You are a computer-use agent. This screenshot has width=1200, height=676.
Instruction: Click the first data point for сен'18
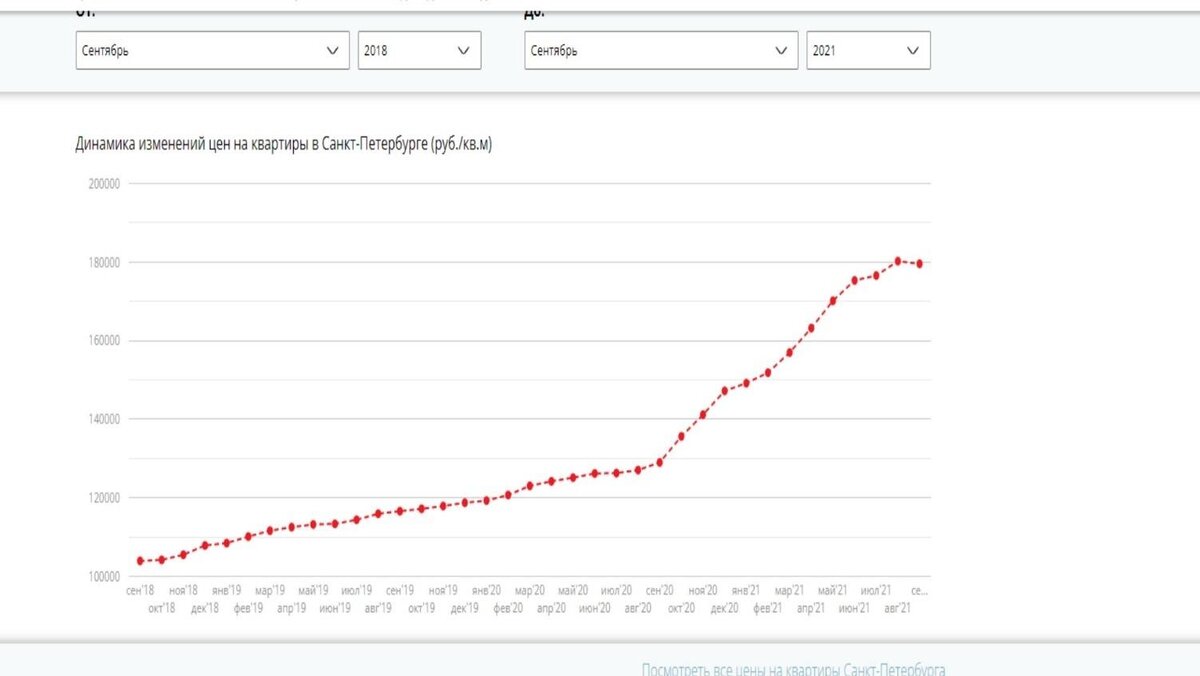[x=140, y=561]
